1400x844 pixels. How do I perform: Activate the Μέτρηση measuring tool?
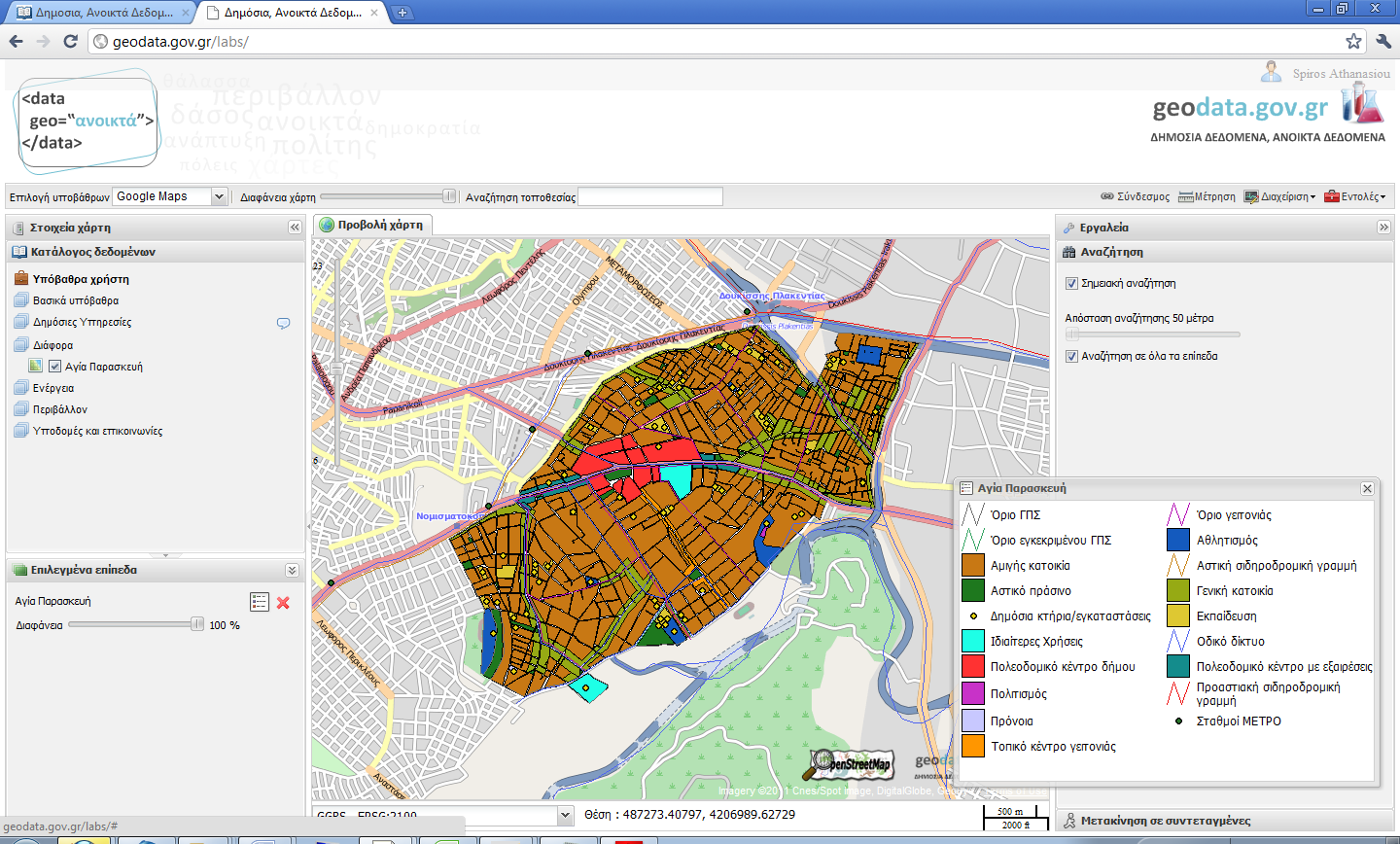1207,196
